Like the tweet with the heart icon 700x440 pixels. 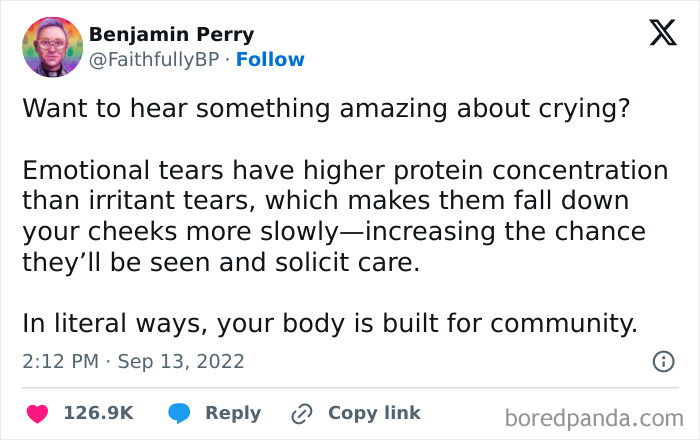tap(37, 413)
